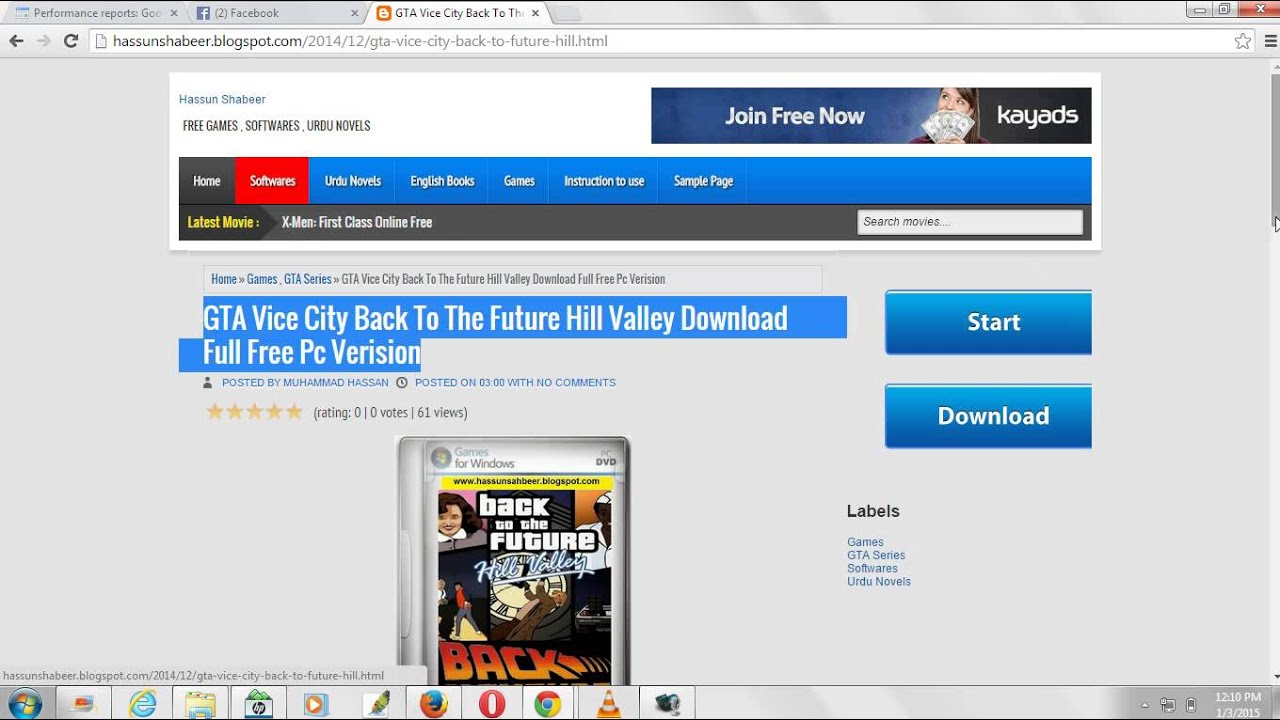Screen dimensions: 1280x720
Task: Open Internet Explorer from the taskbar
Action: click(143, 704)
